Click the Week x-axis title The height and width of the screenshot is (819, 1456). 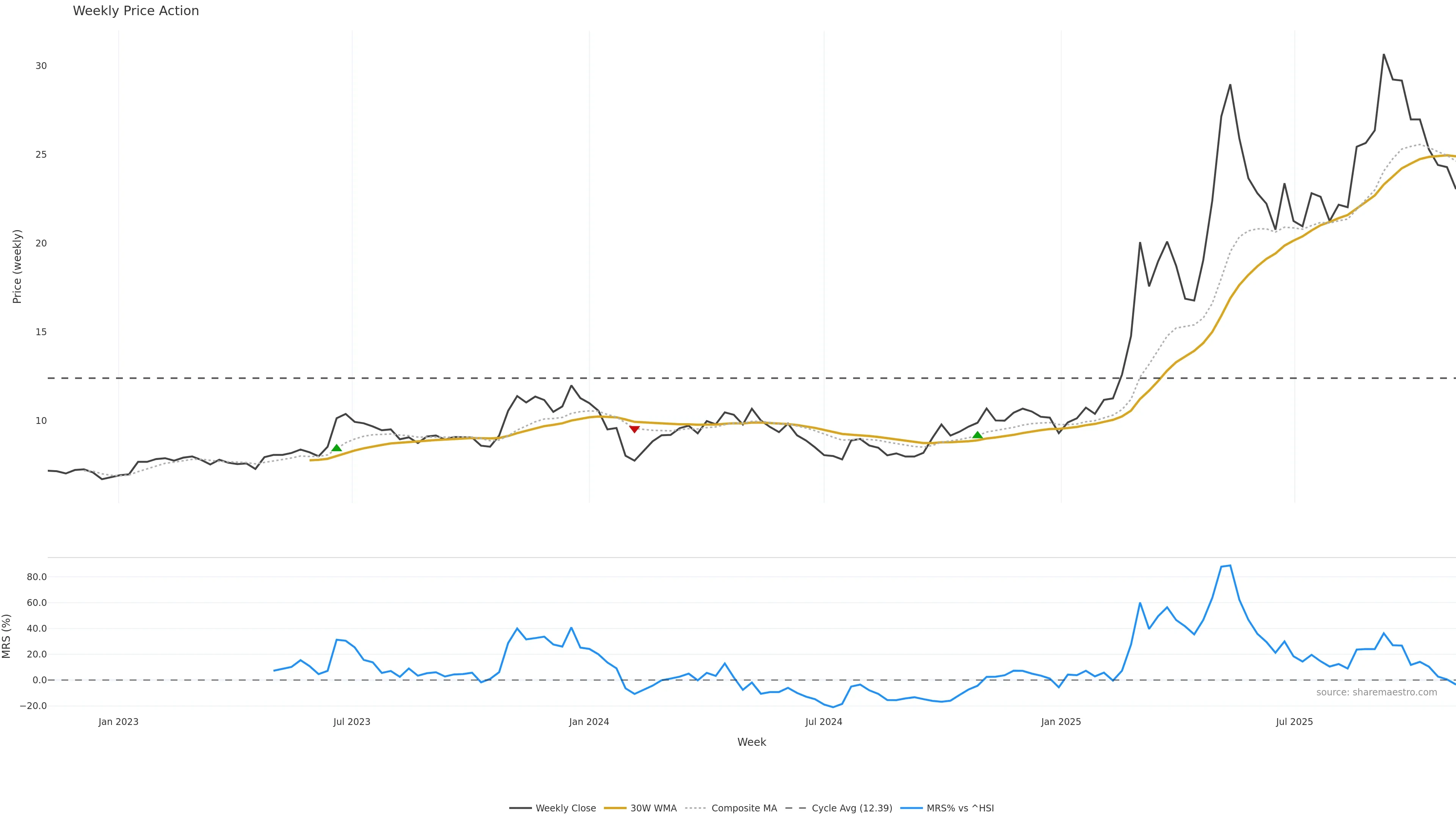coord(751,742)
